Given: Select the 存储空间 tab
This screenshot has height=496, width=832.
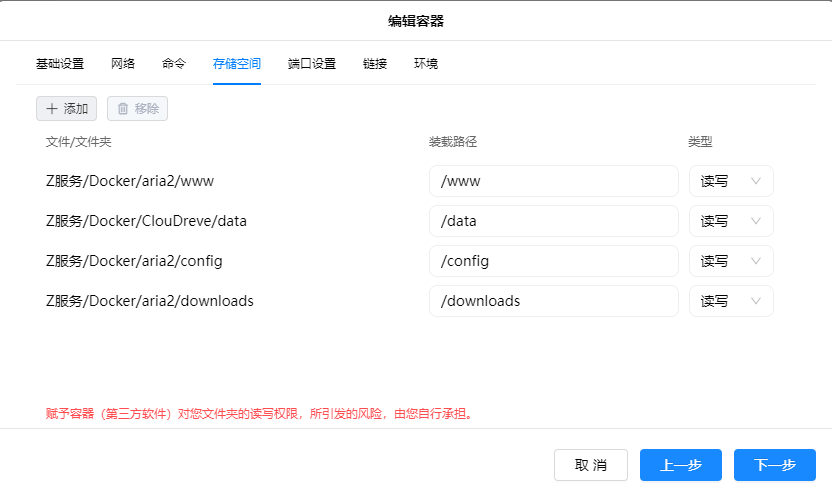Looking at the screenshot, I should pos(237,63).
